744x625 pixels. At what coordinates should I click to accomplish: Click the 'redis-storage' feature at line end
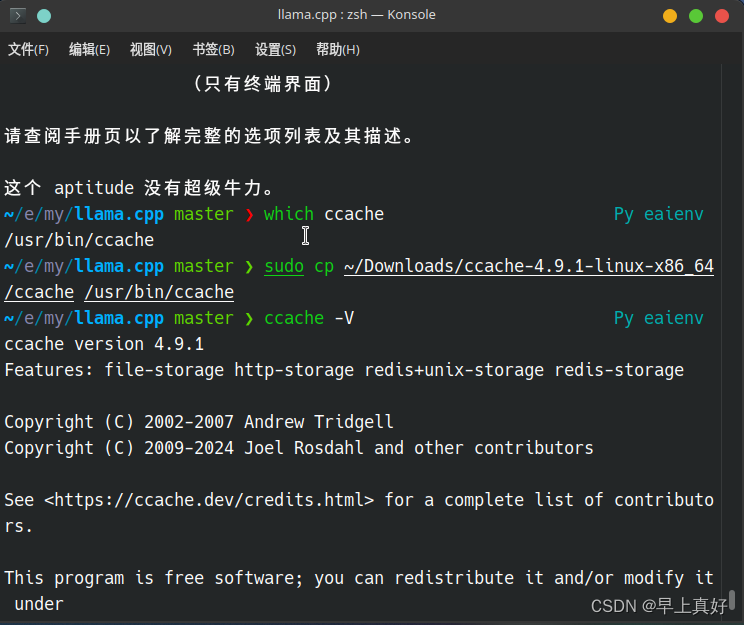coord(619,370)
